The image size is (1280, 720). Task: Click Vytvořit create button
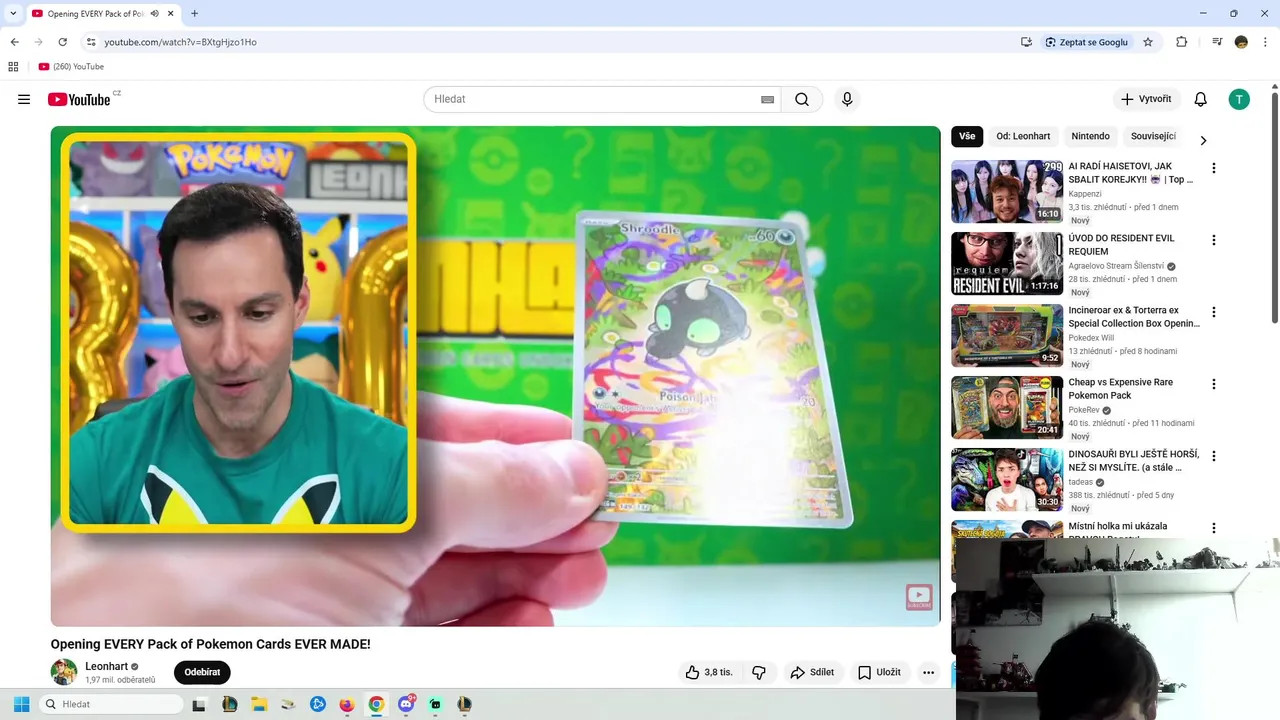[1146, 99]
